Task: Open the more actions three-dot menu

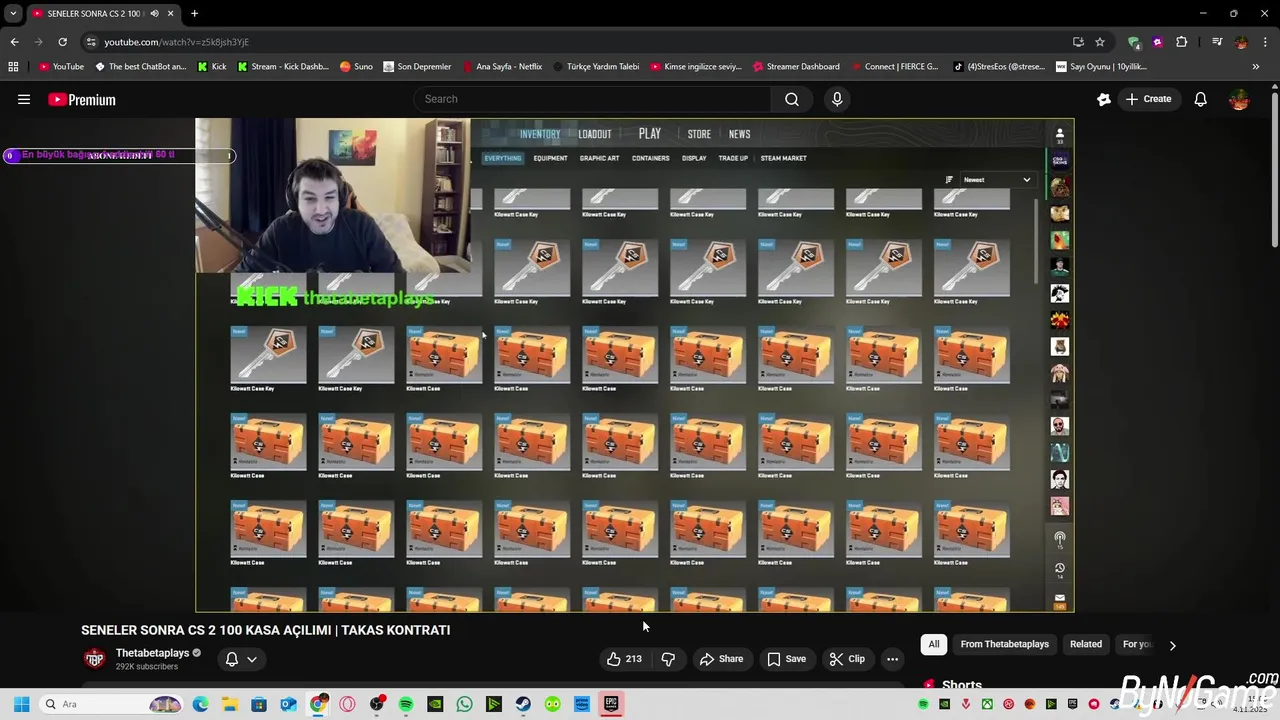Action: click(892, 659)
